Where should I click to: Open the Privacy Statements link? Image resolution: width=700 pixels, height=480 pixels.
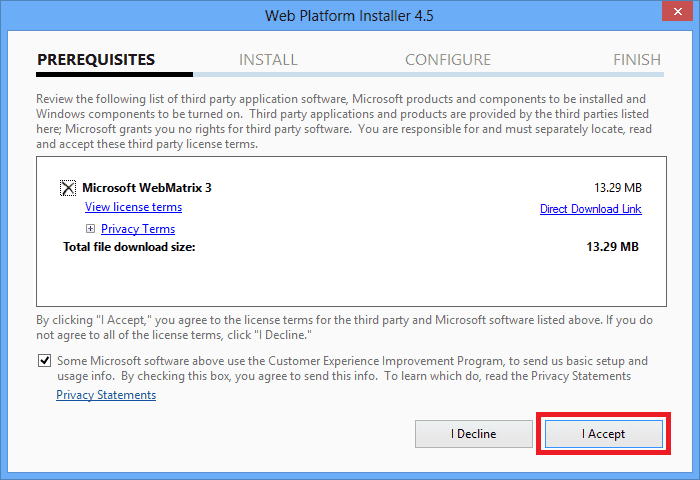[x=106, y=395]
